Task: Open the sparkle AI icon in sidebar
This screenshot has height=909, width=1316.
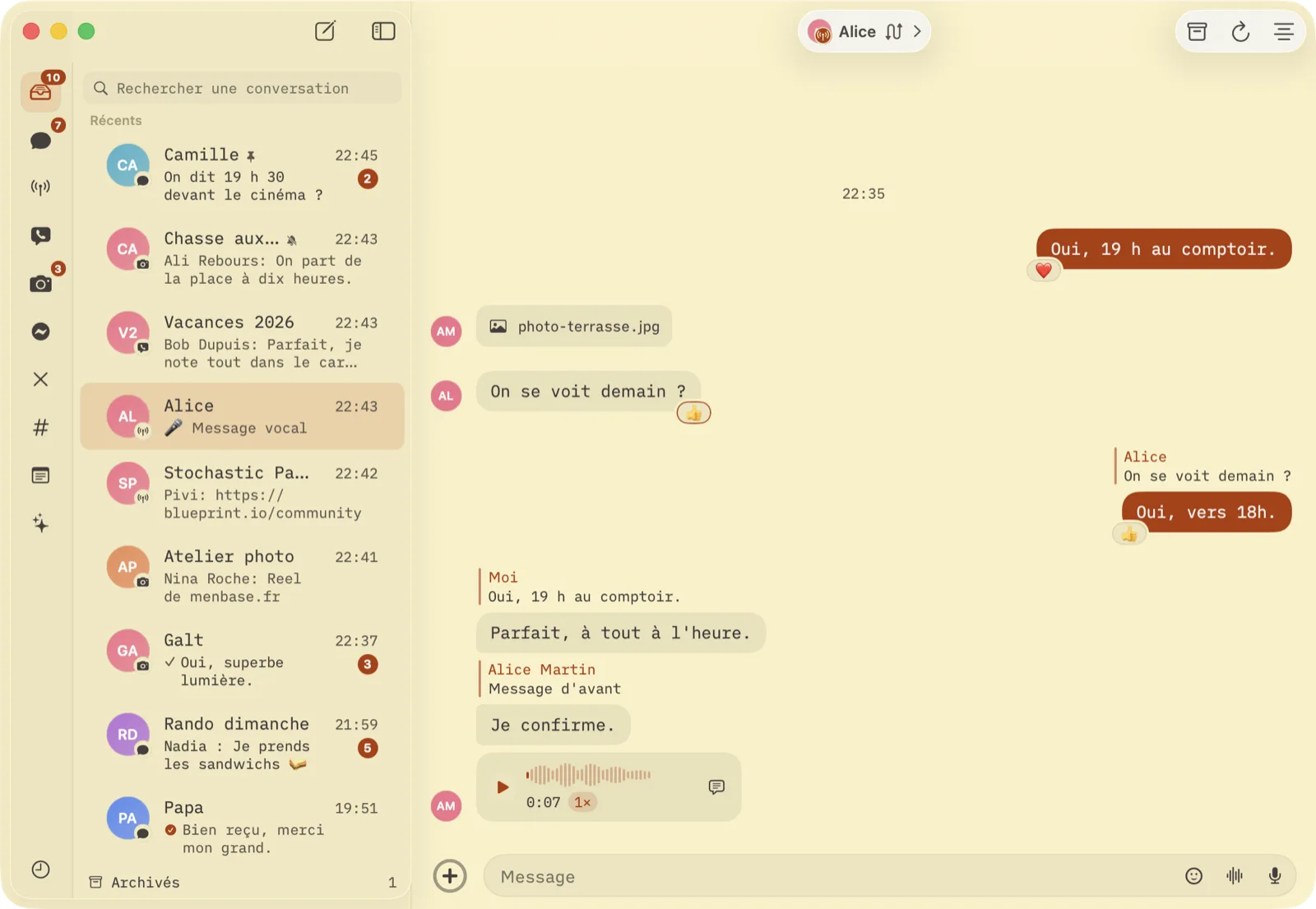Action: point(40,523)
